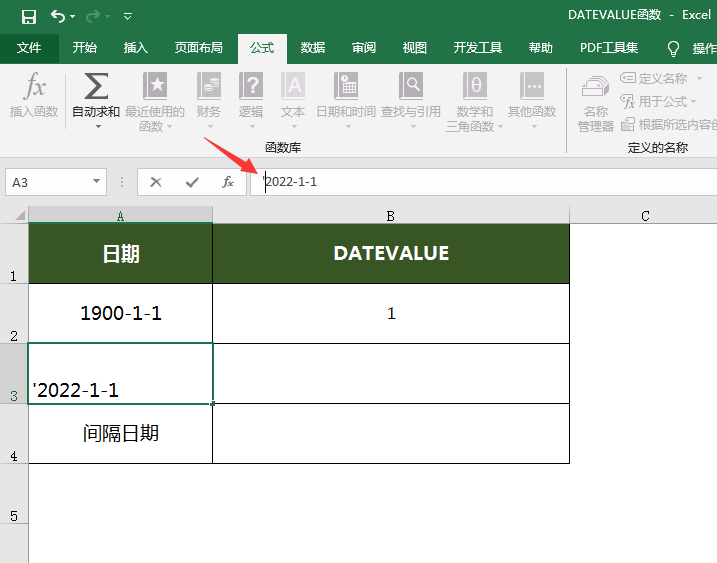The width and height of the screenshot is (717, 563).
Task: Open Customize Quick Access Toolbar dropdown
Action: [x=128, y=17]
